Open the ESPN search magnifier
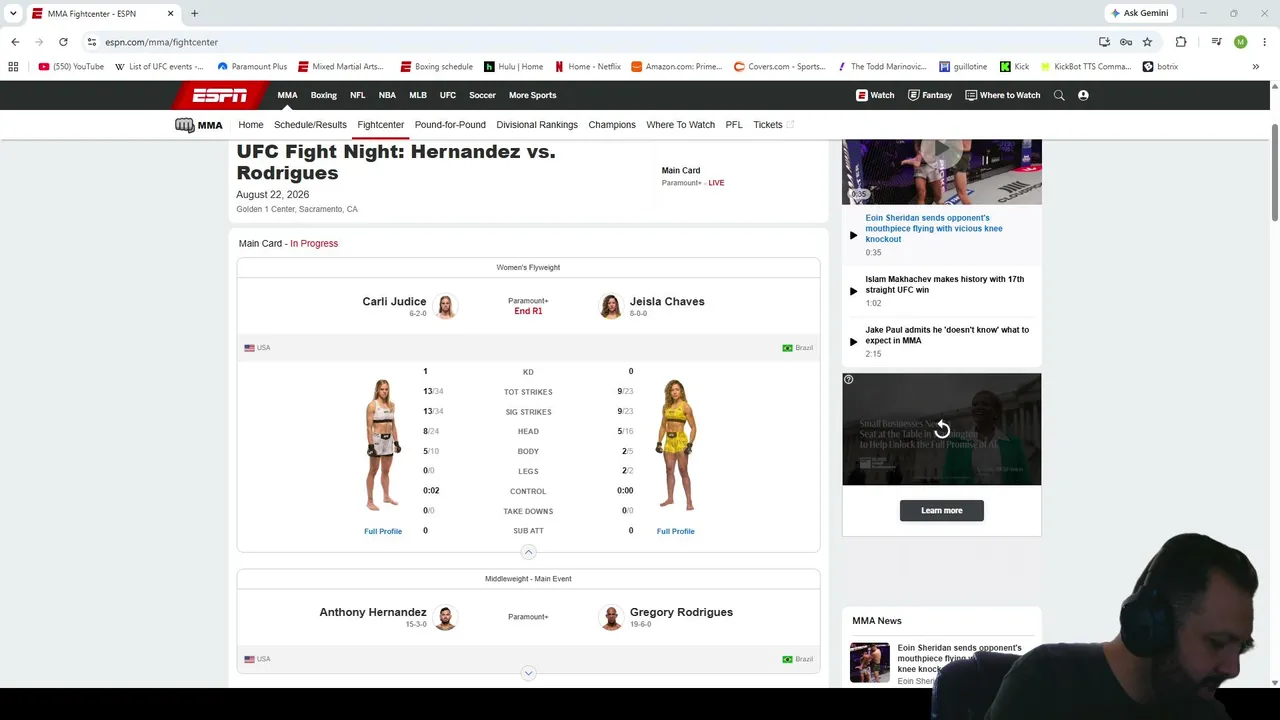The width and height of the screenshot is (1280, 720). pyautogui.click(x=1059, y=95)
